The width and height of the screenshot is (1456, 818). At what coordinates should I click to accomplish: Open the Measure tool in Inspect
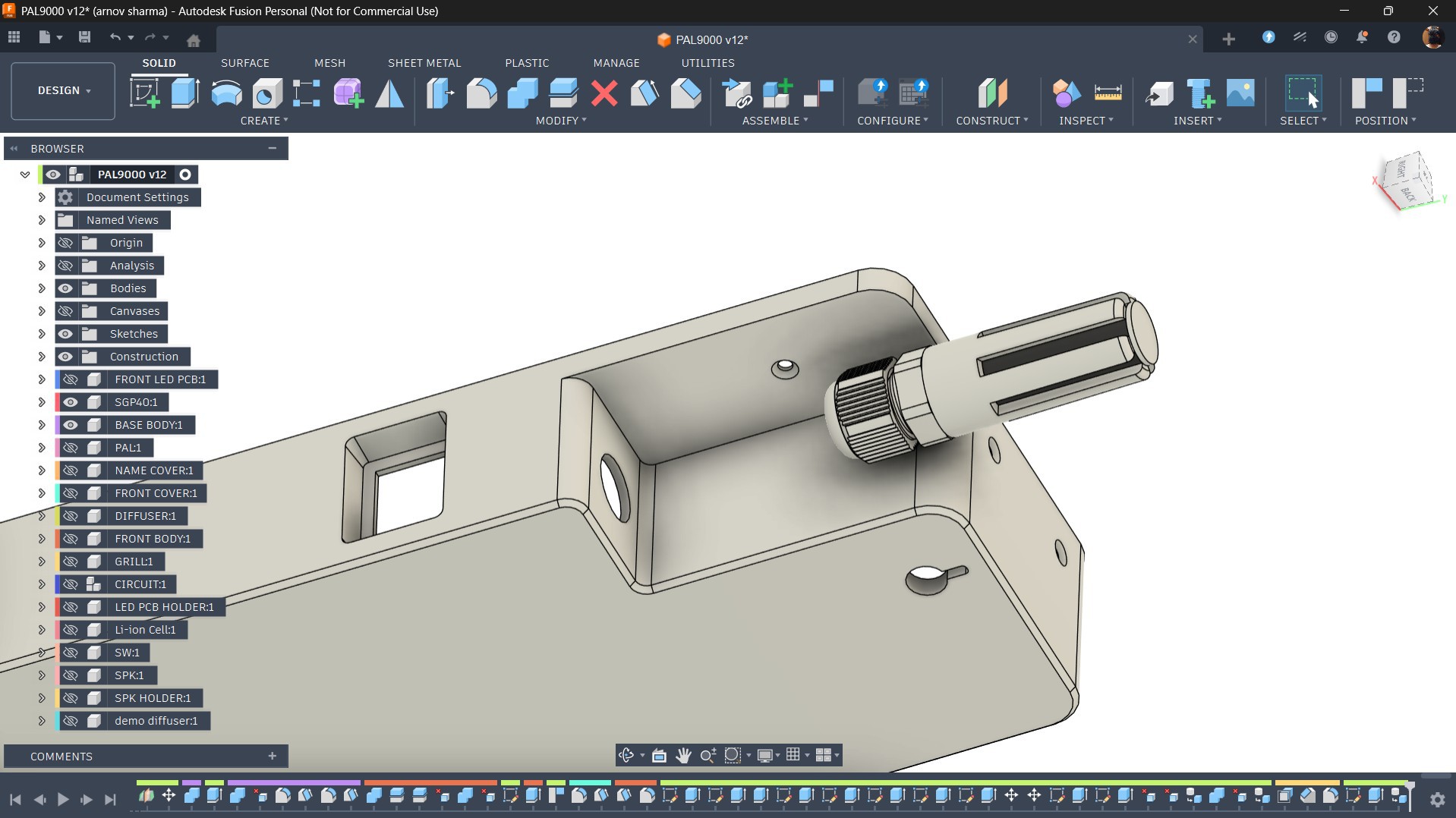click(x=1108, y=93)
